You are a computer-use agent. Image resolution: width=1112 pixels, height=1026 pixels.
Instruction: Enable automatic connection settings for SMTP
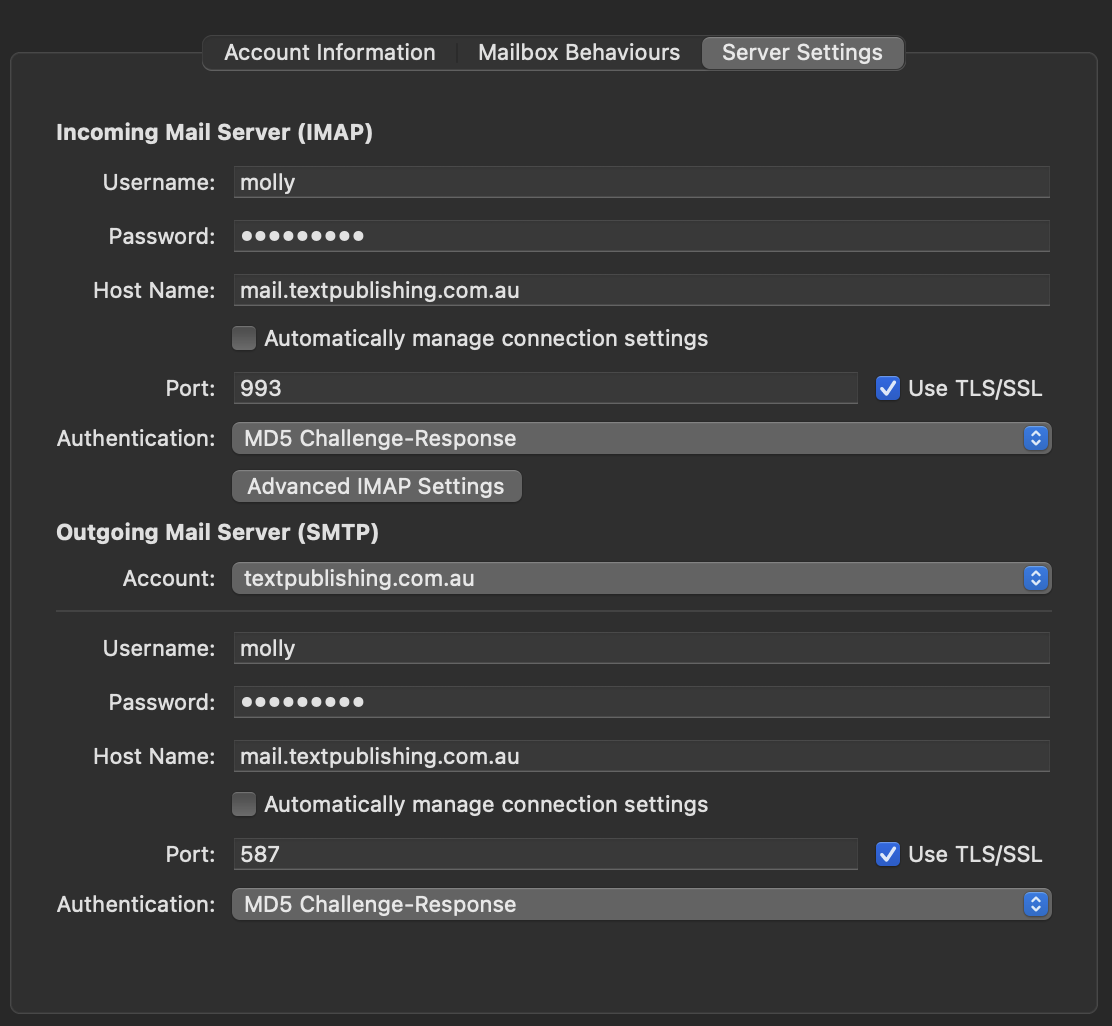[x=244, y=804]
